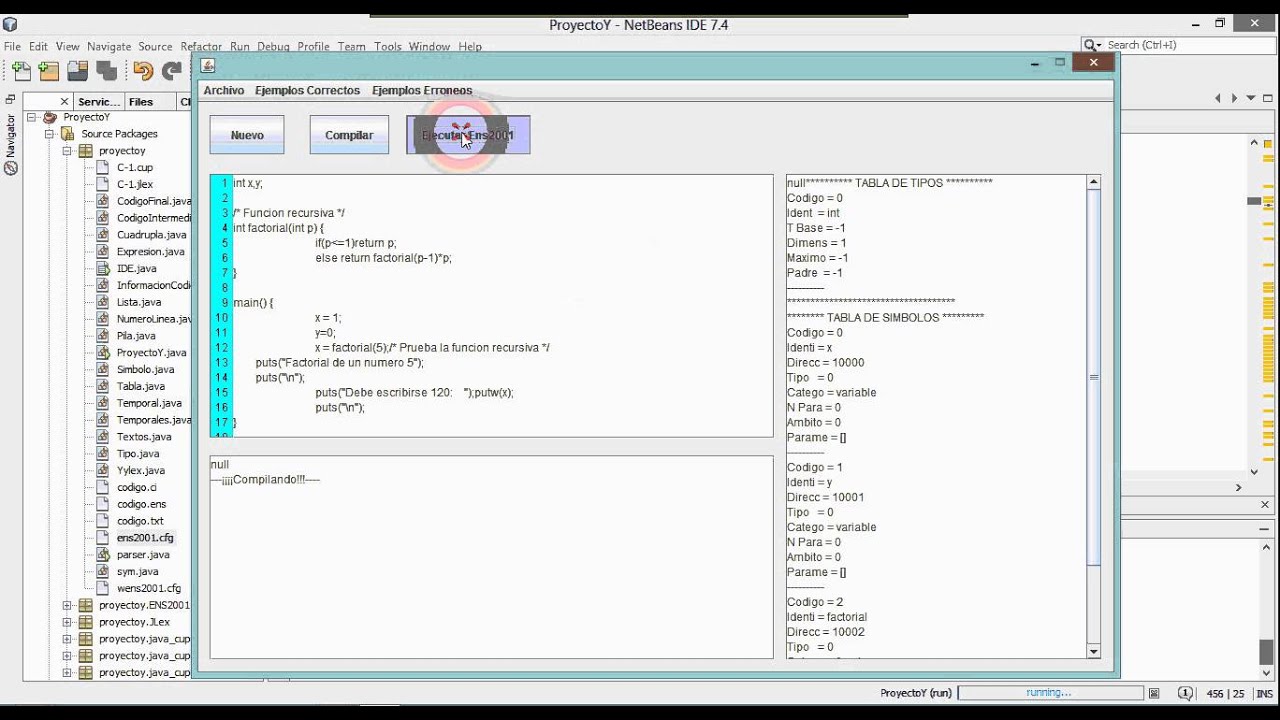Image resolution: width=1280 pixels, height=720 pixels.
Task: Open the Ejemplos Erroneos menu
Action: [422, 90]
